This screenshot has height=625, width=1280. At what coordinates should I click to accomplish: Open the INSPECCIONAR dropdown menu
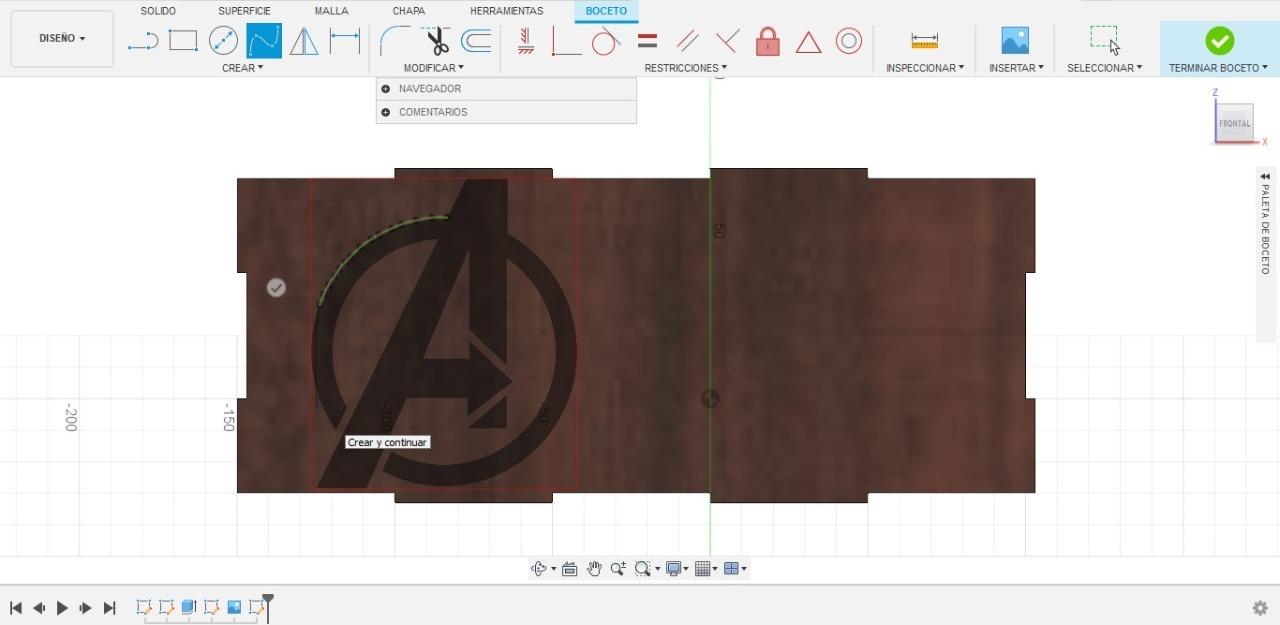coord(925,68)
